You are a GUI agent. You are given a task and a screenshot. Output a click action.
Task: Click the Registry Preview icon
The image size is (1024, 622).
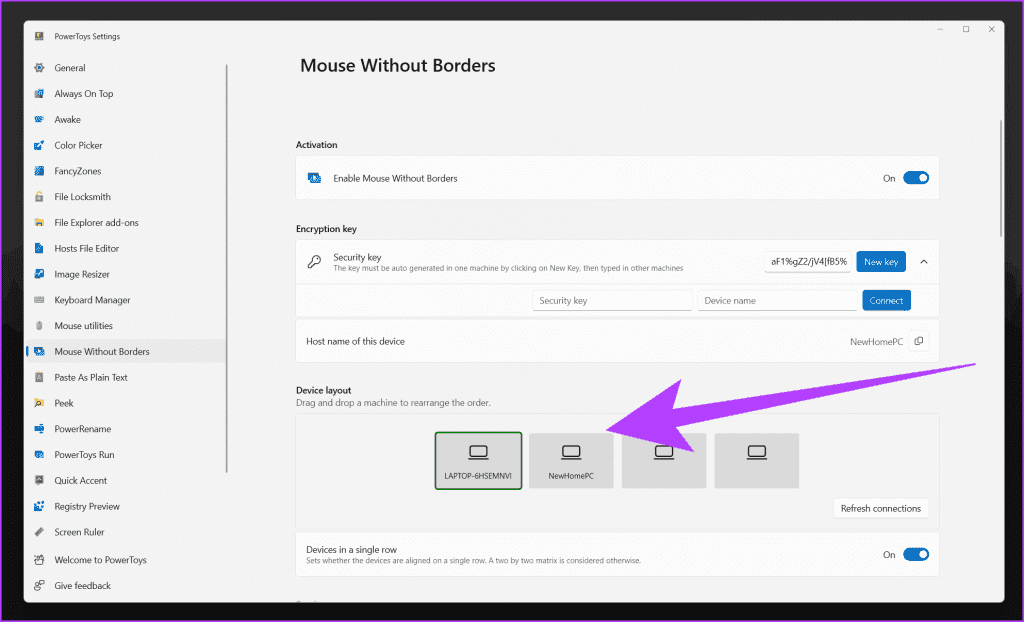[39, 506]
